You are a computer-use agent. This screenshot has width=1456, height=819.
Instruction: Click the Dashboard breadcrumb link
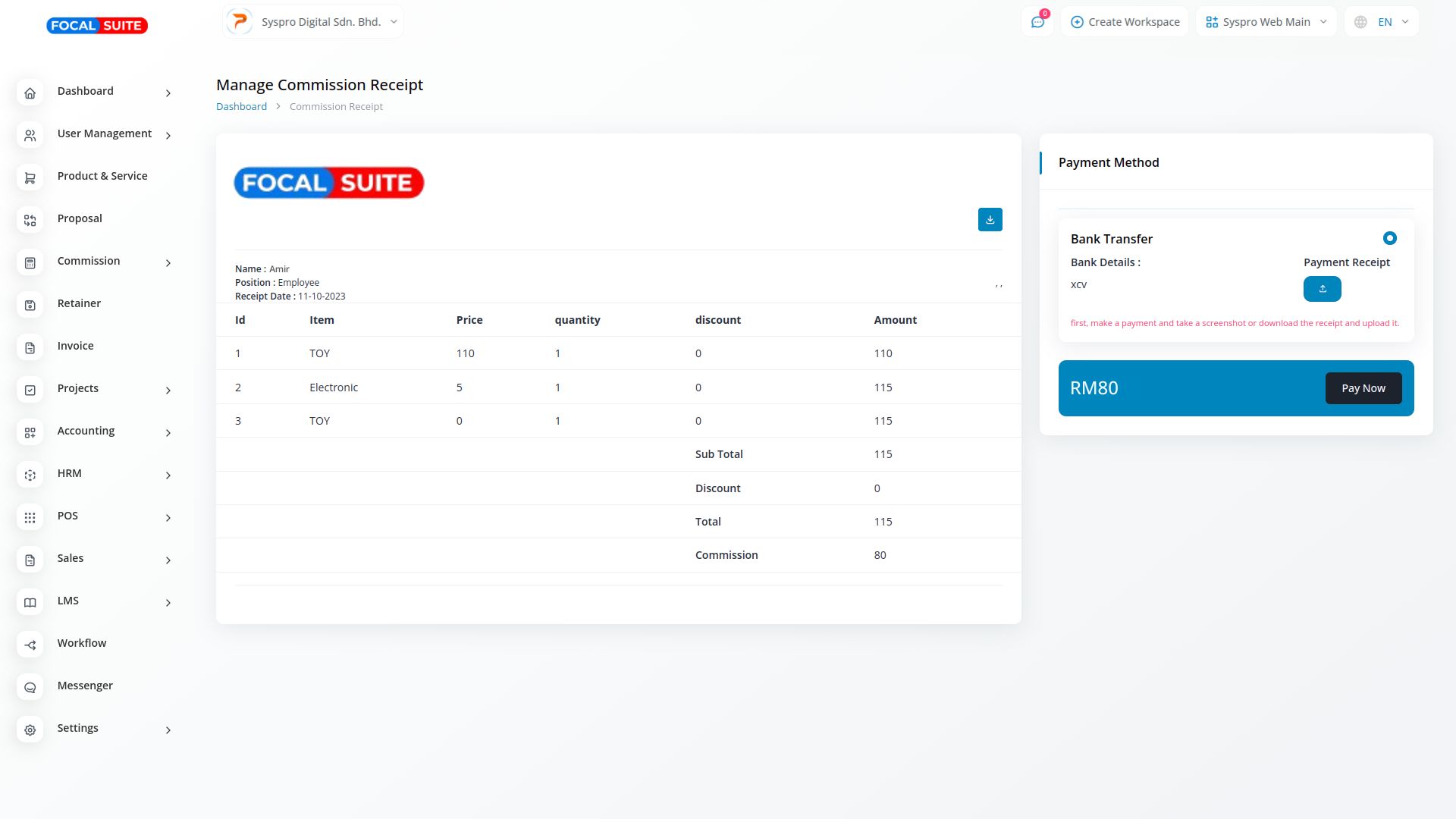click(x=241, y=107)
